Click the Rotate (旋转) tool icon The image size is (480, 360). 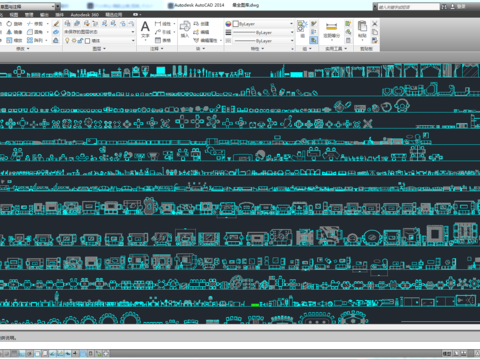9,24
